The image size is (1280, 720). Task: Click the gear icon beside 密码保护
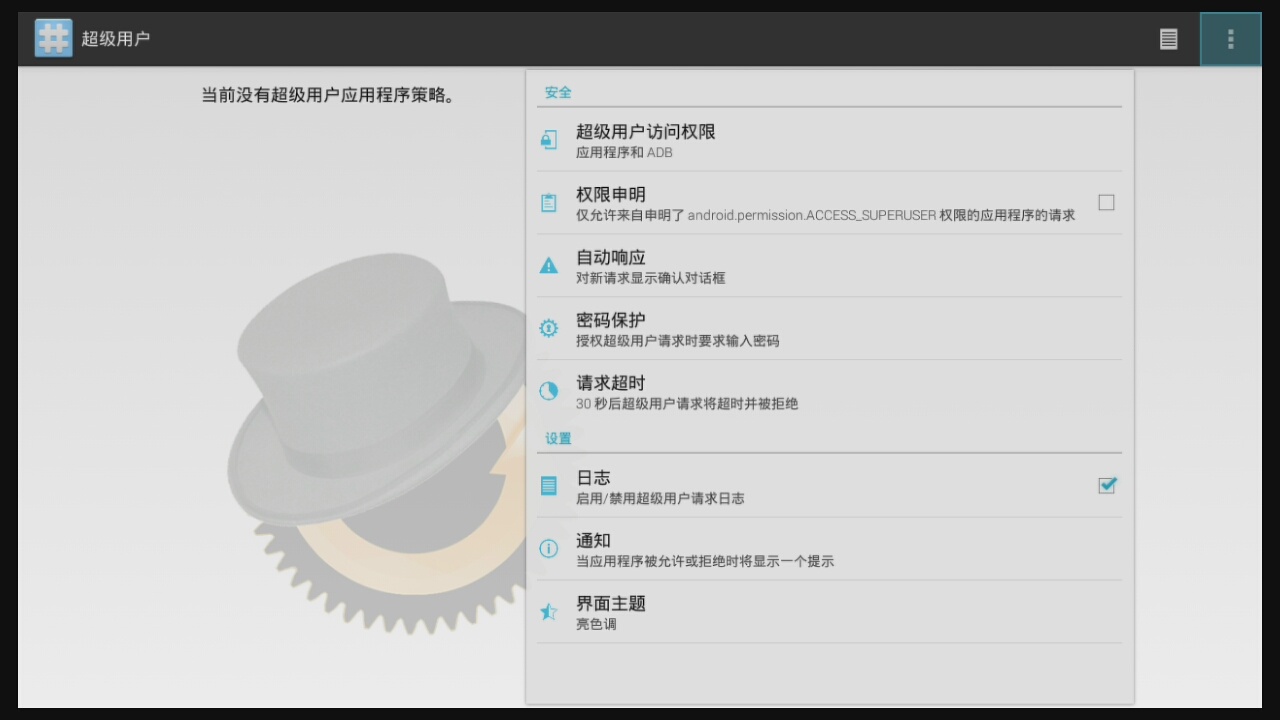pos(548,329)
